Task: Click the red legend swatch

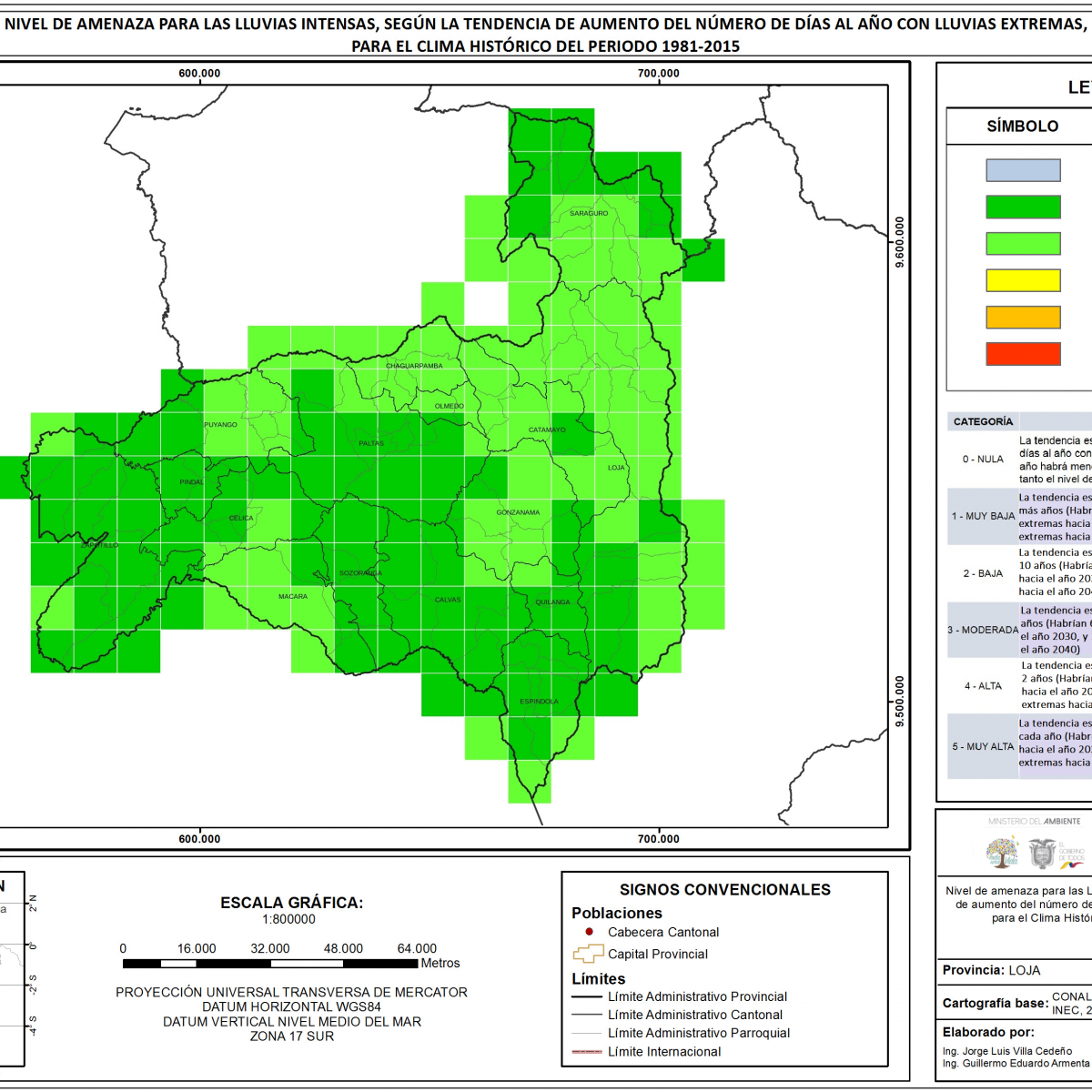Action: coord(1023,353)
